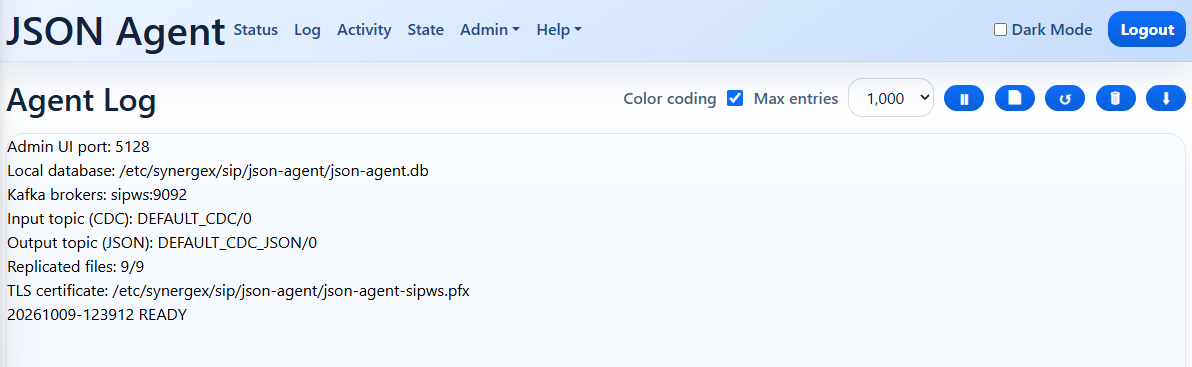The height and width of the screenshot is (367, 1192).
Task: Click the Agent Log heading
Action: tap(81, 100)
